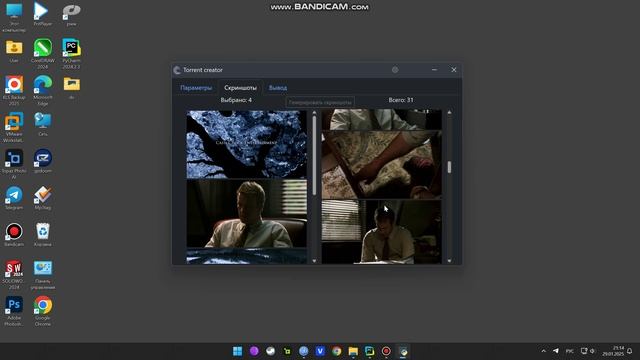
Task: Launch Topaz Photo AI shortcut
Action: [14, 164]
